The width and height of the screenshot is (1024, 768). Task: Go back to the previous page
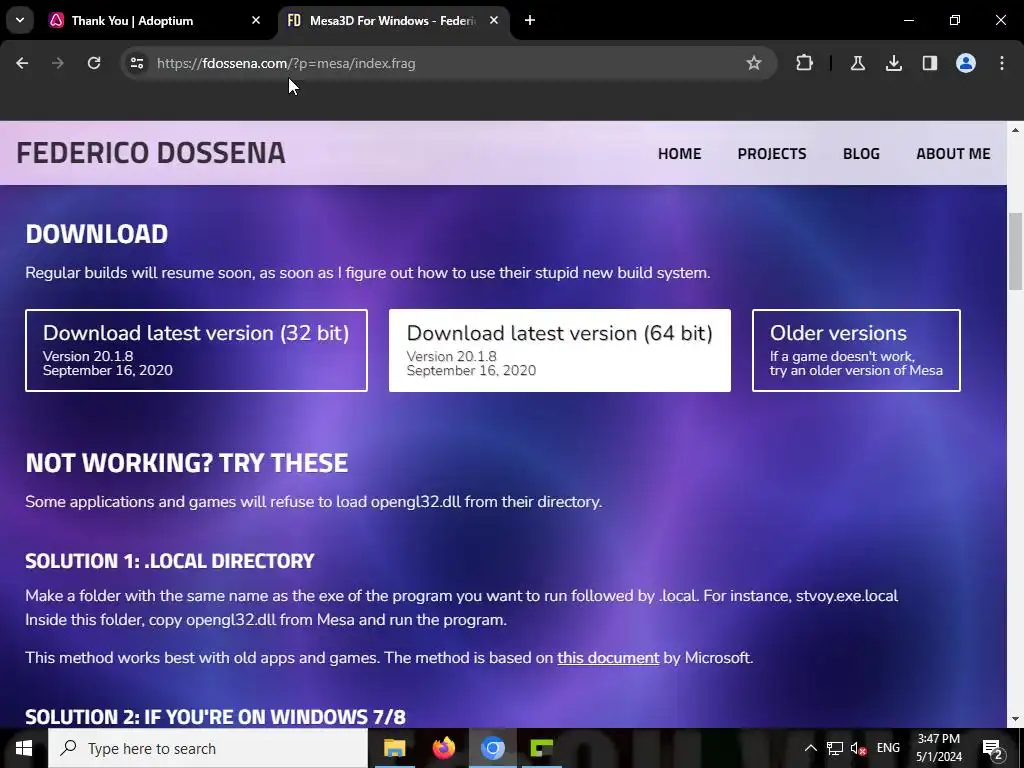(x=22, y=63)
